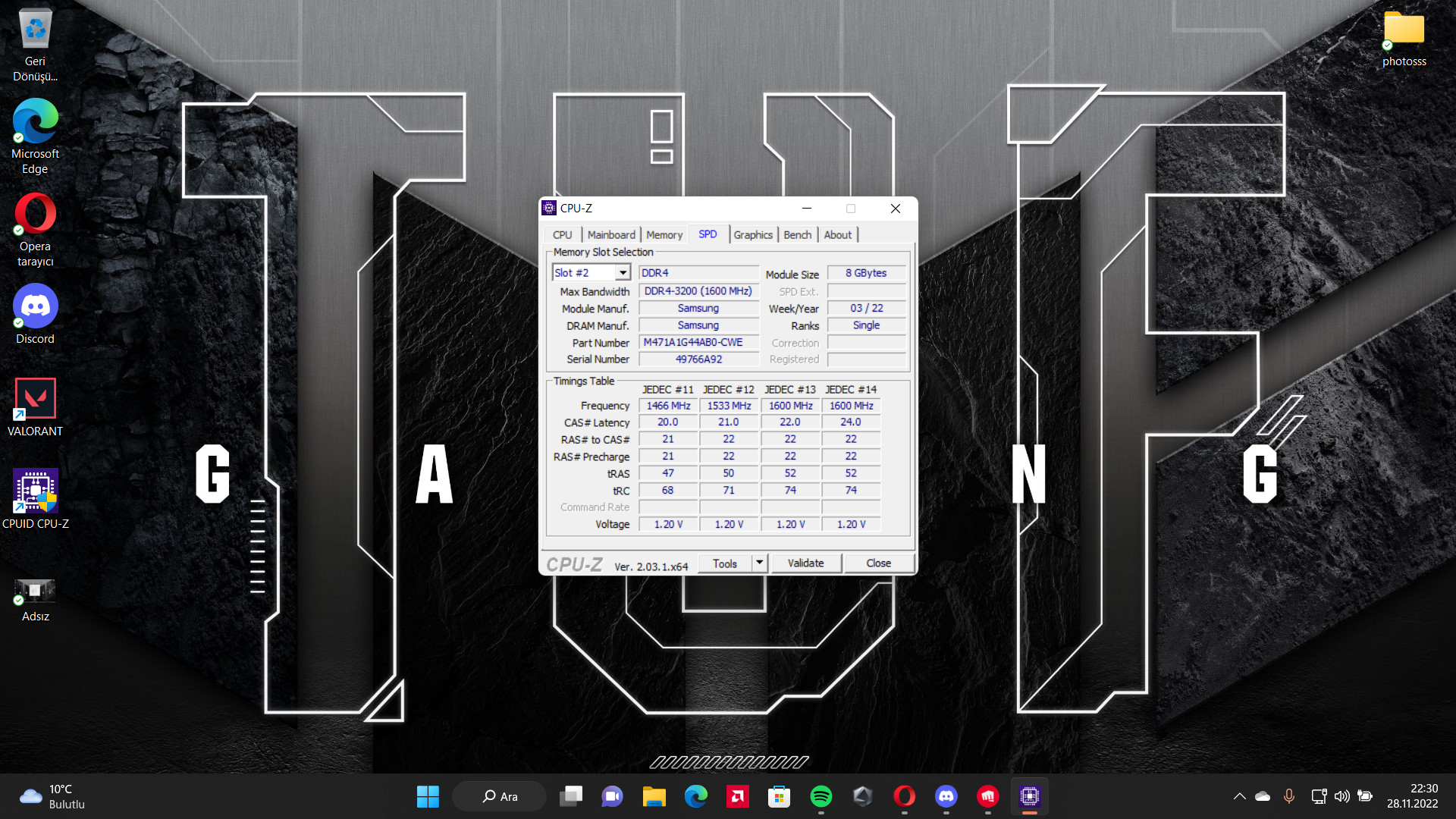
Task: Click the Ara search box in taskbar
Action: coord(500,796)
